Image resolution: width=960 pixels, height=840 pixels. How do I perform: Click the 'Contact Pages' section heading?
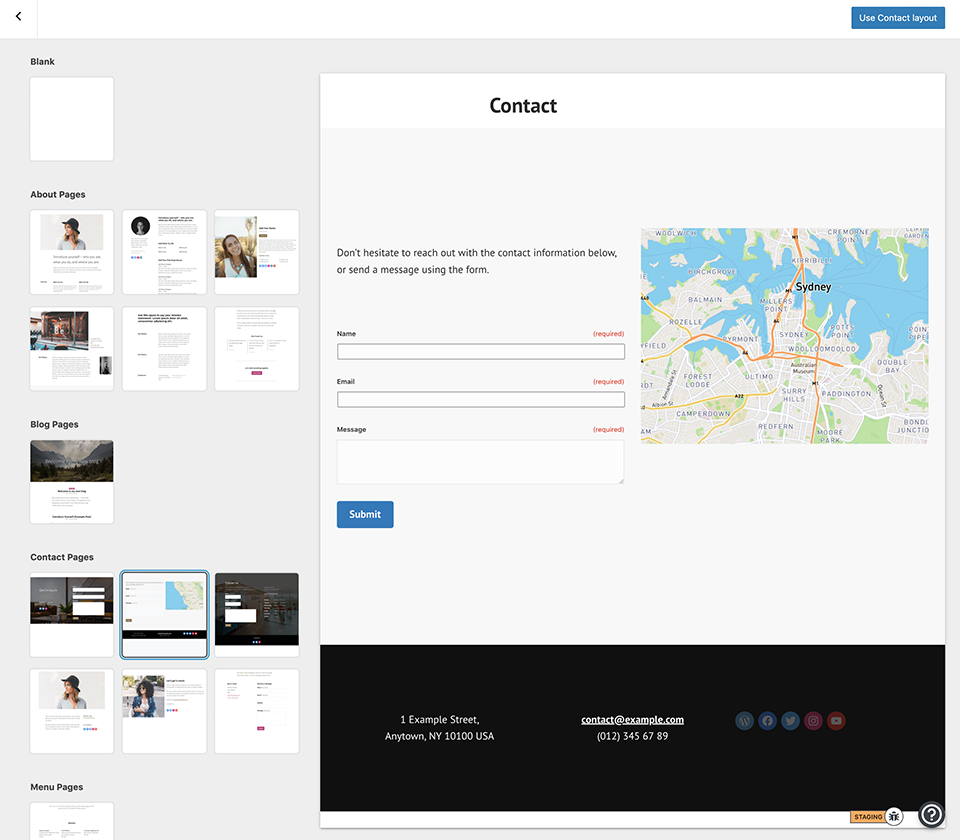(x=62, y=557)
